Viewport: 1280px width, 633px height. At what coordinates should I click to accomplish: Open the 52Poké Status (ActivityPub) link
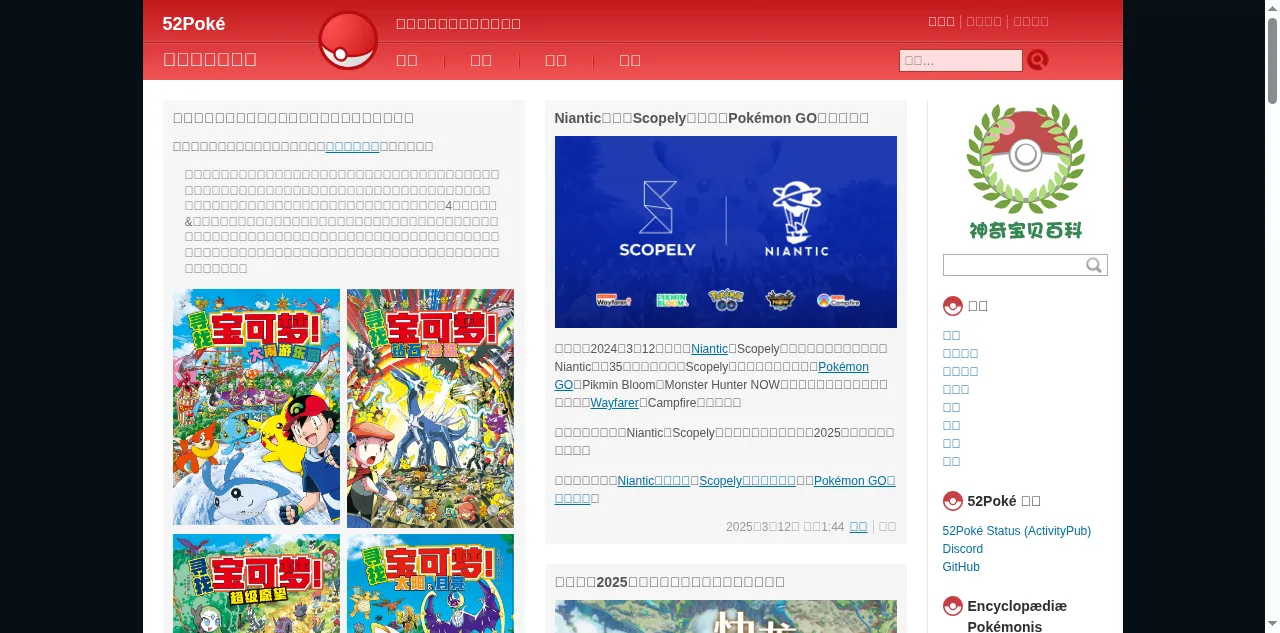point(1016,531)
